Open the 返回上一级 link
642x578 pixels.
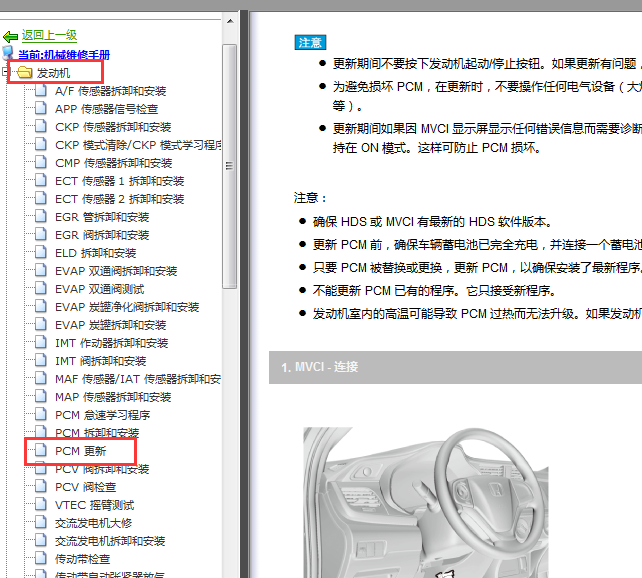(49, 35)
